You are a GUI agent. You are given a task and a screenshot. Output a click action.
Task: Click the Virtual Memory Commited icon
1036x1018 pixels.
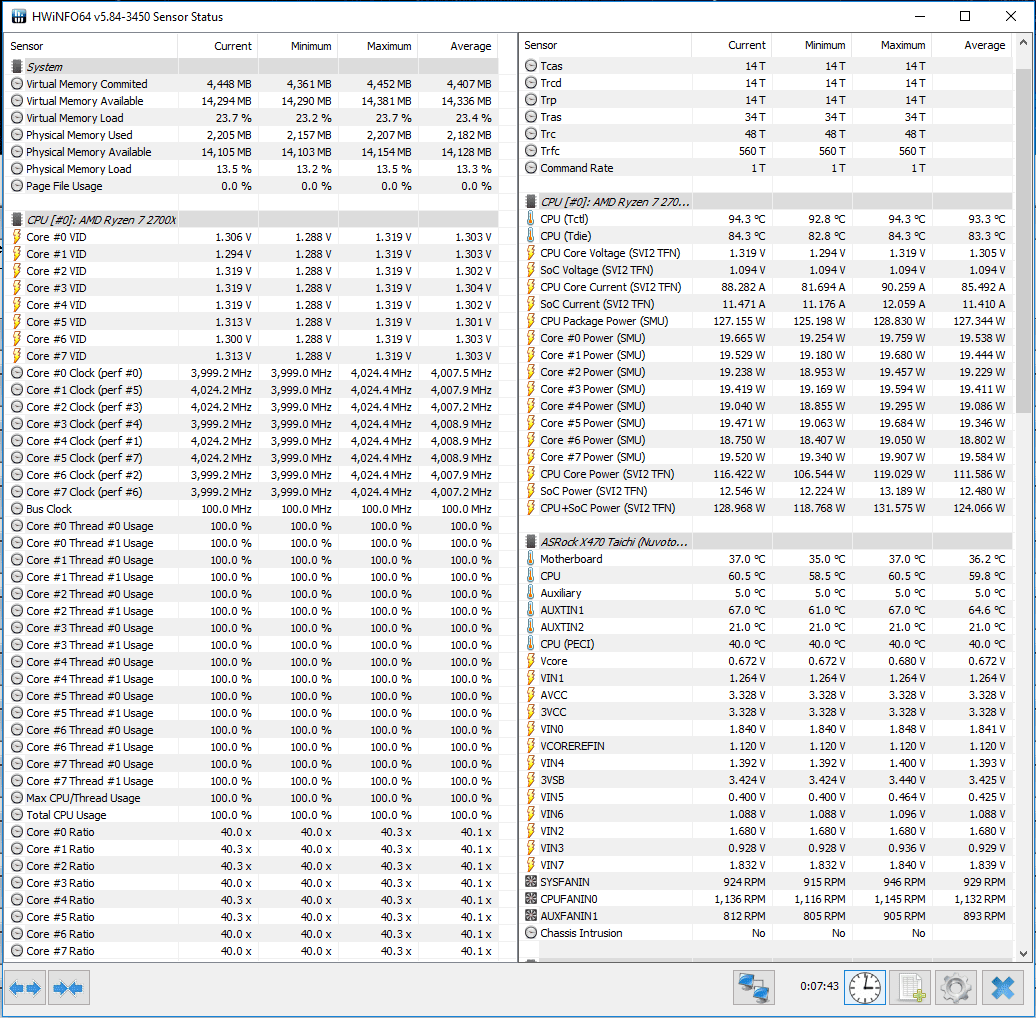click(17, 84)
